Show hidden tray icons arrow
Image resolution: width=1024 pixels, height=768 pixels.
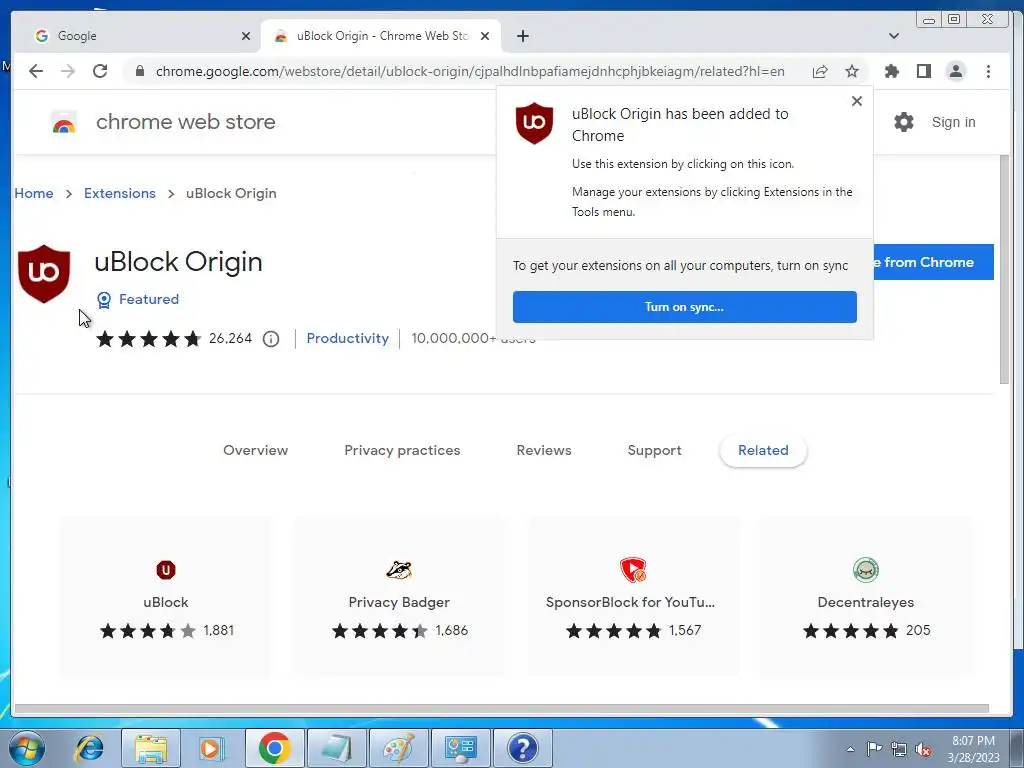pos(850,749)
